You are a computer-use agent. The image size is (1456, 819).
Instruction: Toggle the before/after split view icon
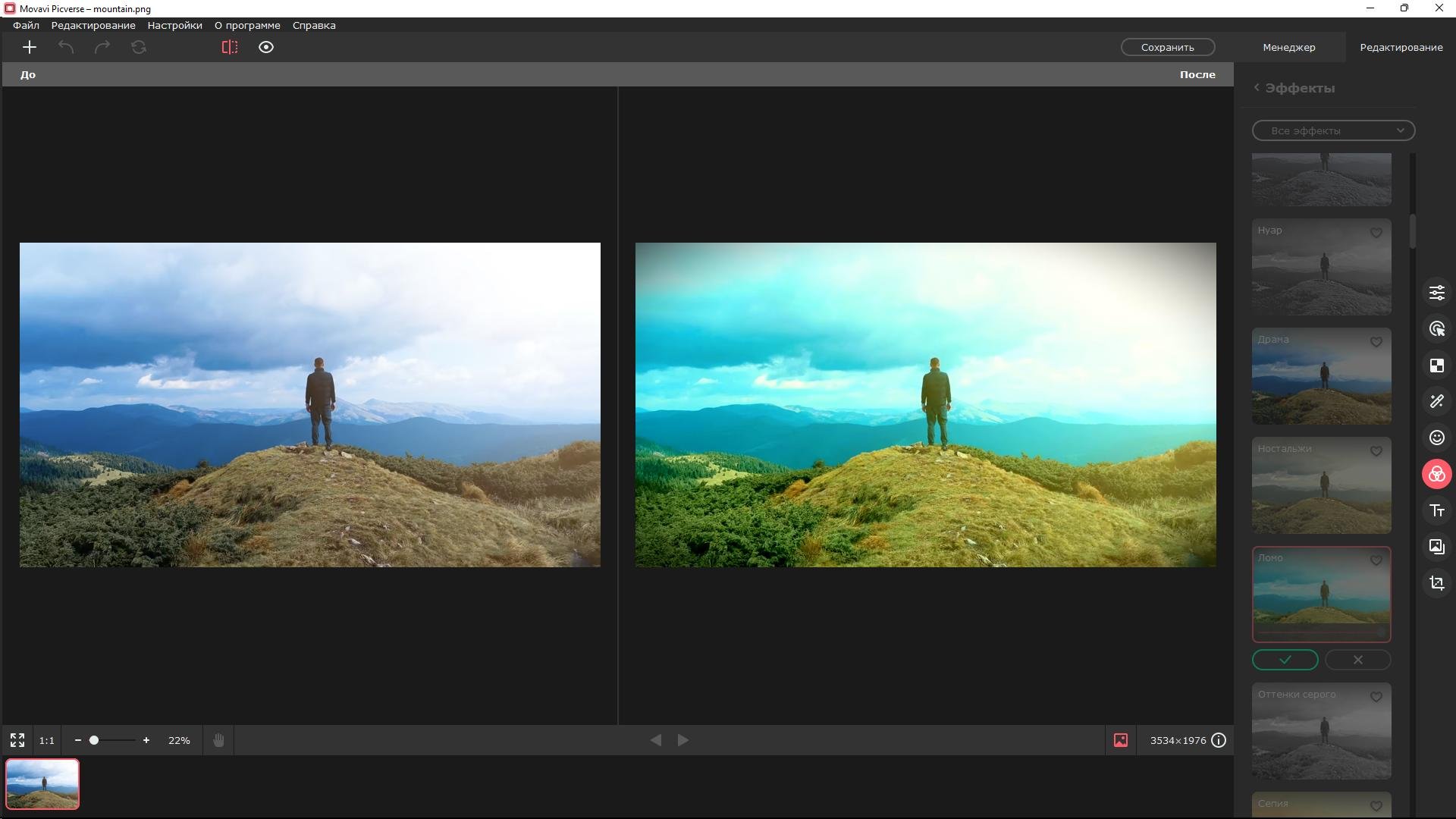point(229,47)
